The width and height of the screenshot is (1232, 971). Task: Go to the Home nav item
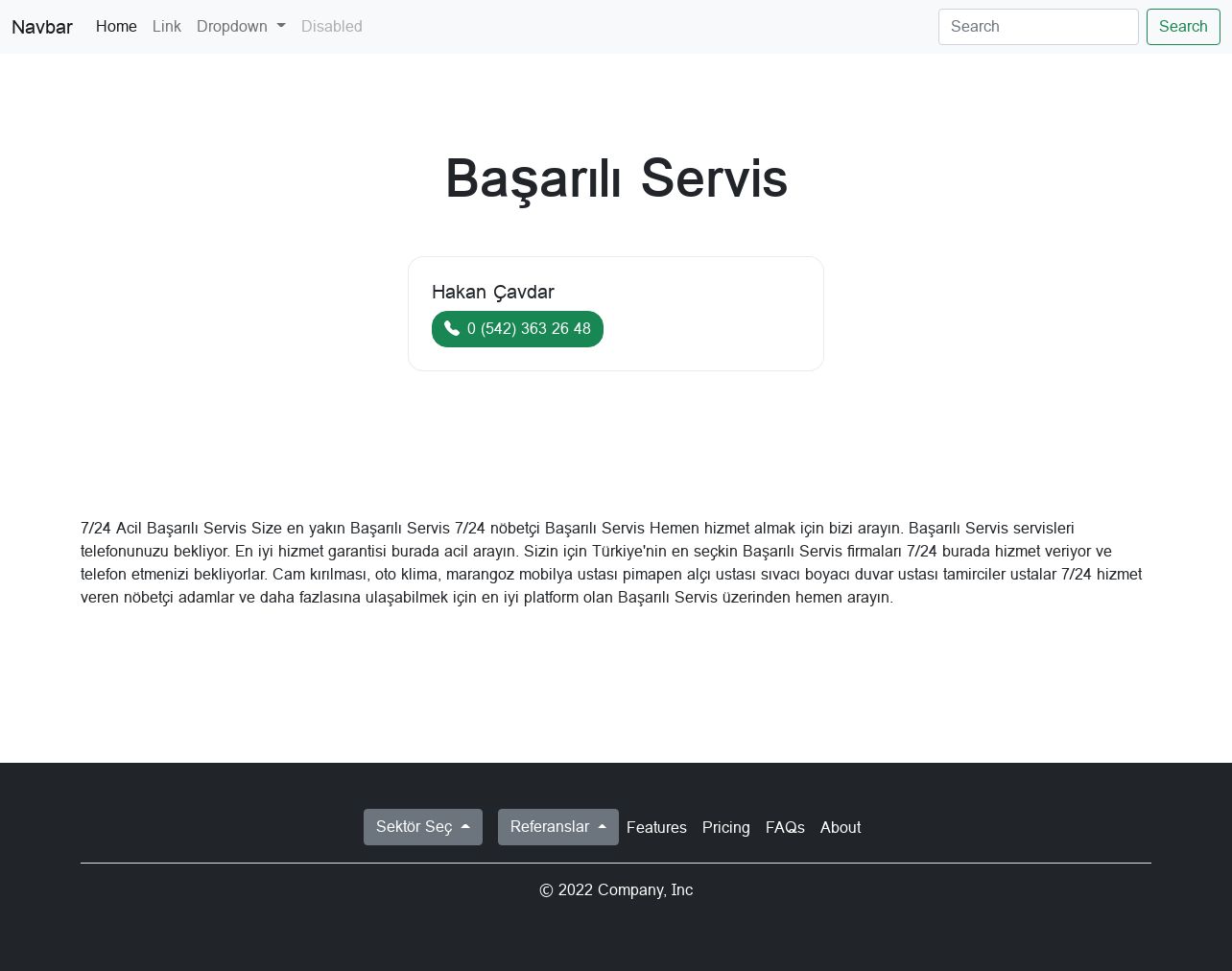[x=116, y=27]
